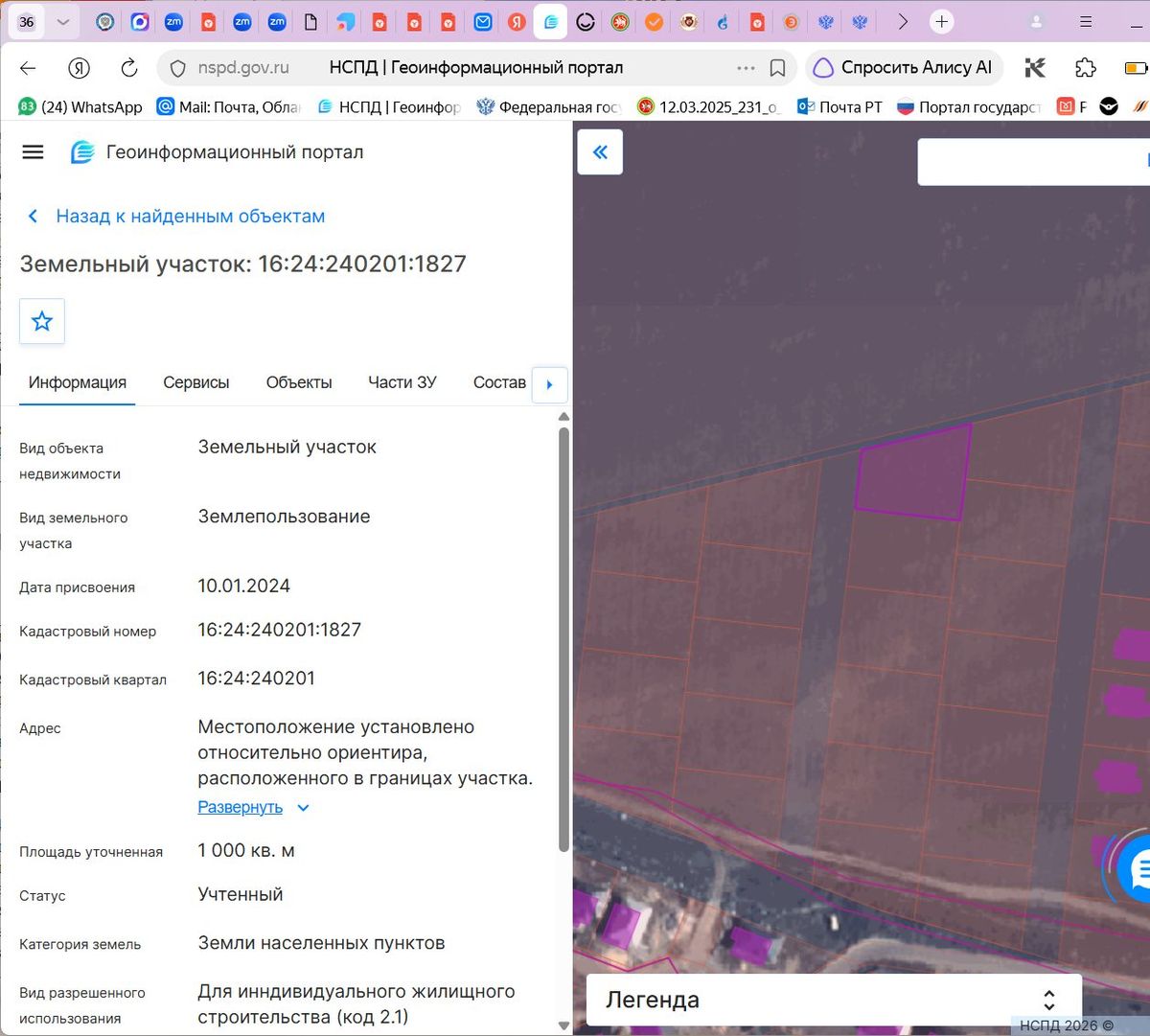Open Сервисы tab
Viewport: 1150px width, 1036px height.
point(196,382)
